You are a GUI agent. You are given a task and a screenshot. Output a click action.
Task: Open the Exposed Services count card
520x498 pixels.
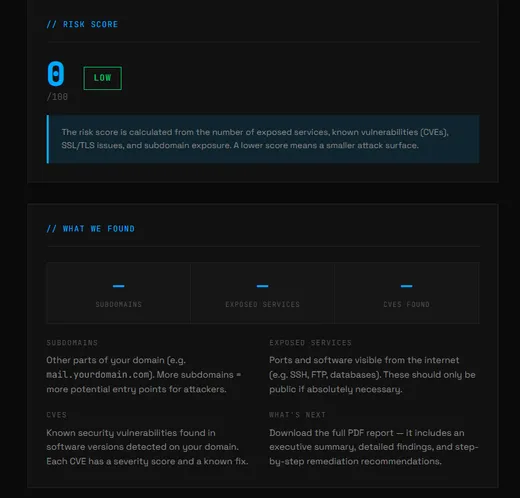pyautogui.click(x=263, y=293)
